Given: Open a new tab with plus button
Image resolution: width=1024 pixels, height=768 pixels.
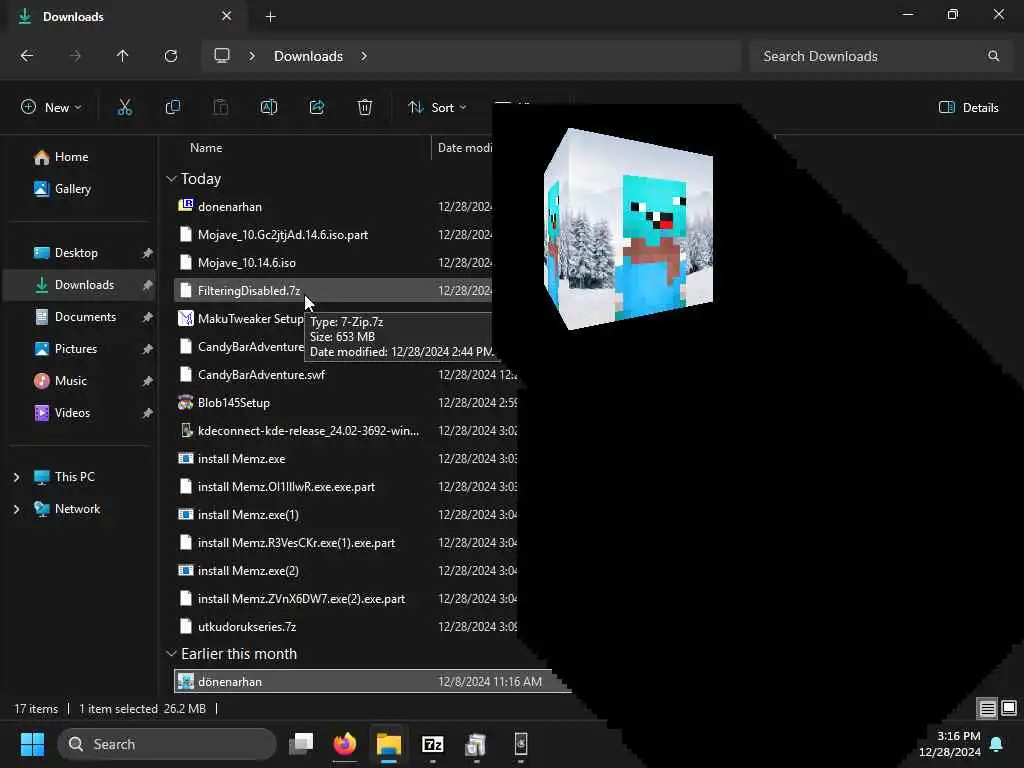Looking at the screenshot, I should 270,17.
